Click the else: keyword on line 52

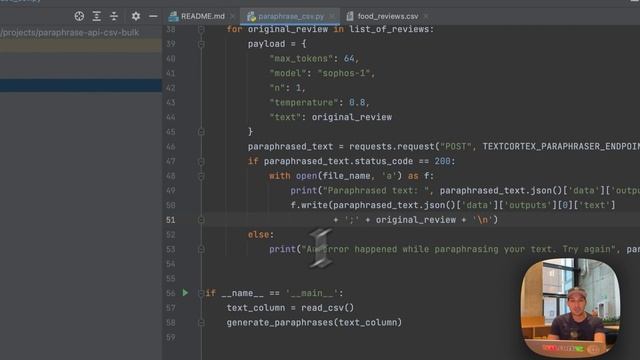(261, 235)
